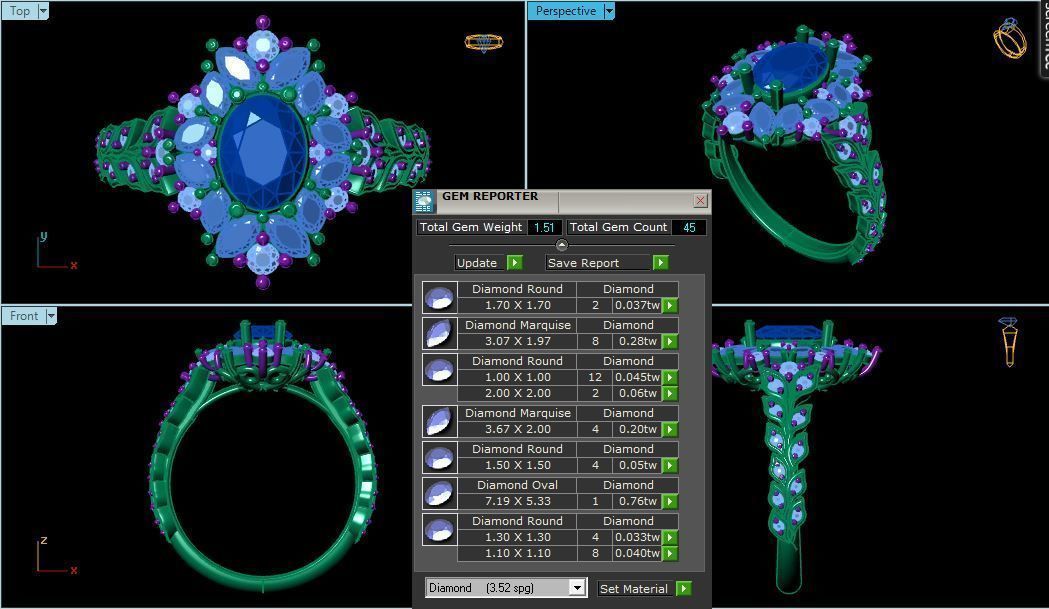
Task: Select the Top viewport title
Action: pyautogui.click(x=19, y=11)
